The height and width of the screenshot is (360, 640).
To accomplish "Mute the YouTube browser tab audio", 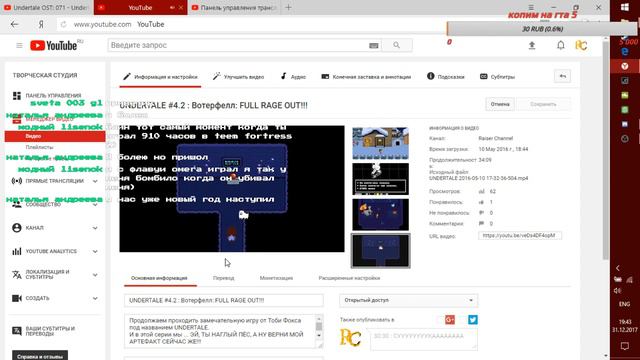I will point(172,8).
